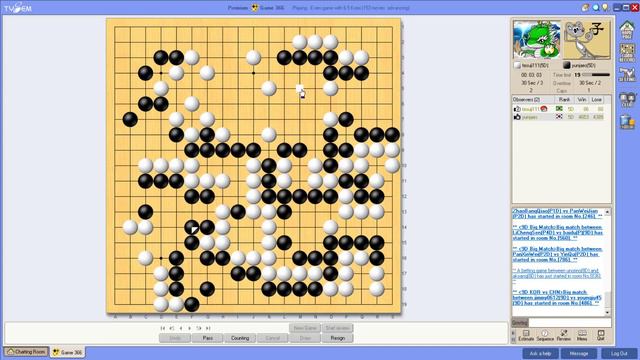
Task: Click the Counting button
Action: [240, 338]
